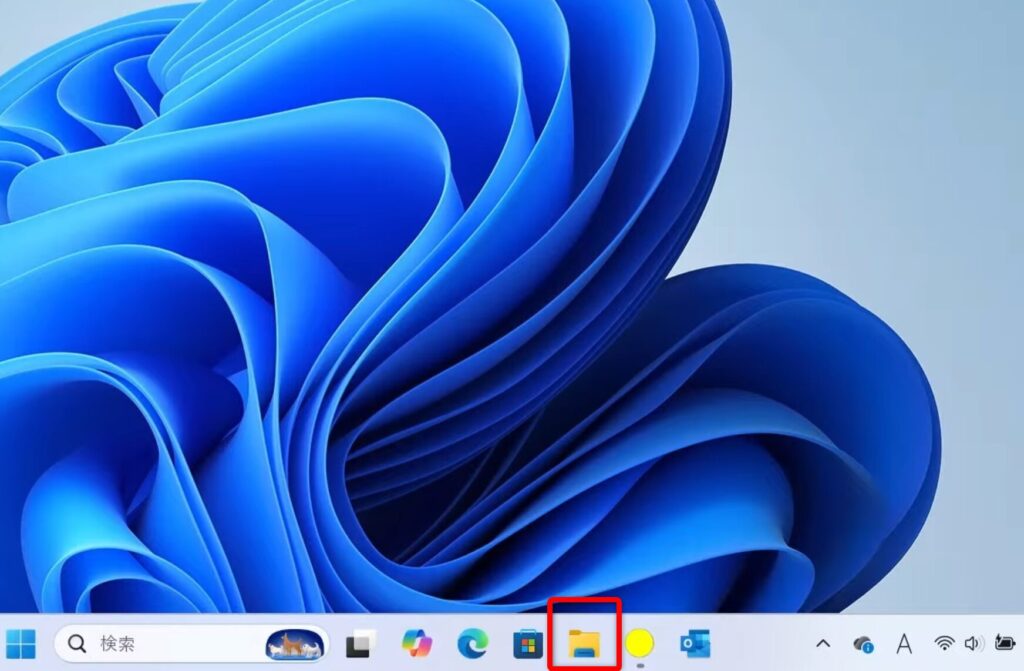Image resolution: width=1024 pixels, height=671 pixels.
Task: Launch Microsoft Copilot from the taskbar
Action: [x=416, y=643]
